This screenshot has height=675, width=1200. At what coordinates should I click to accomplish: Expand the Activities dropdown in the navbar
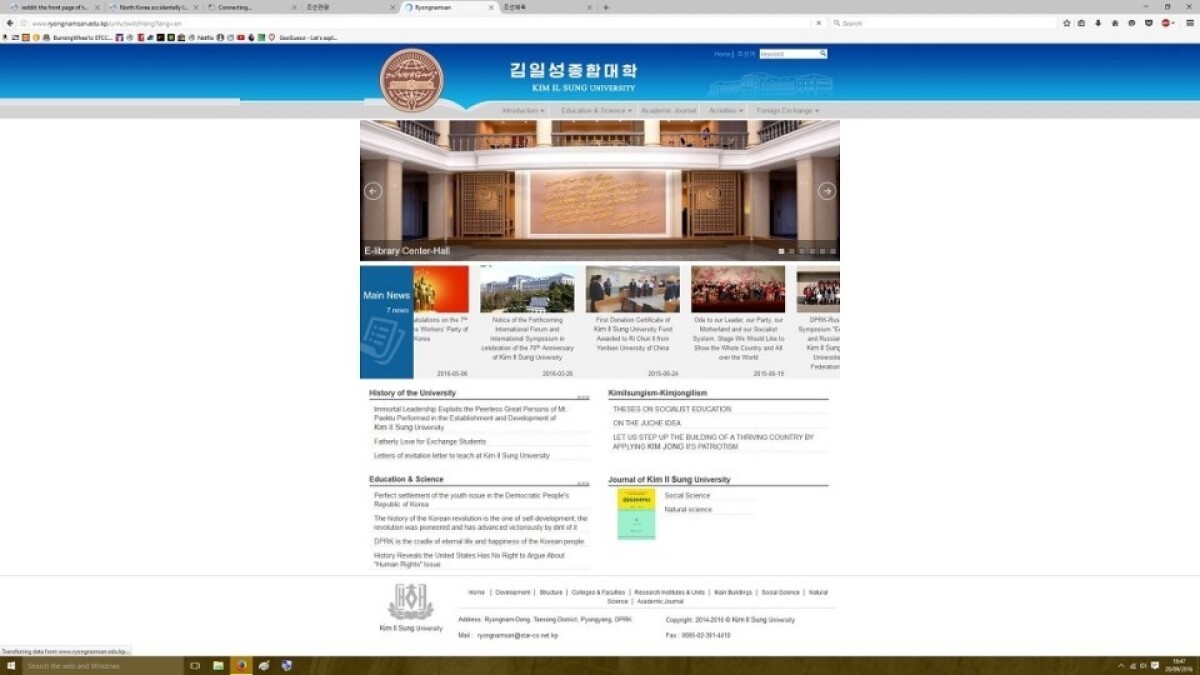pyautogui.click(x=725, y=110)
